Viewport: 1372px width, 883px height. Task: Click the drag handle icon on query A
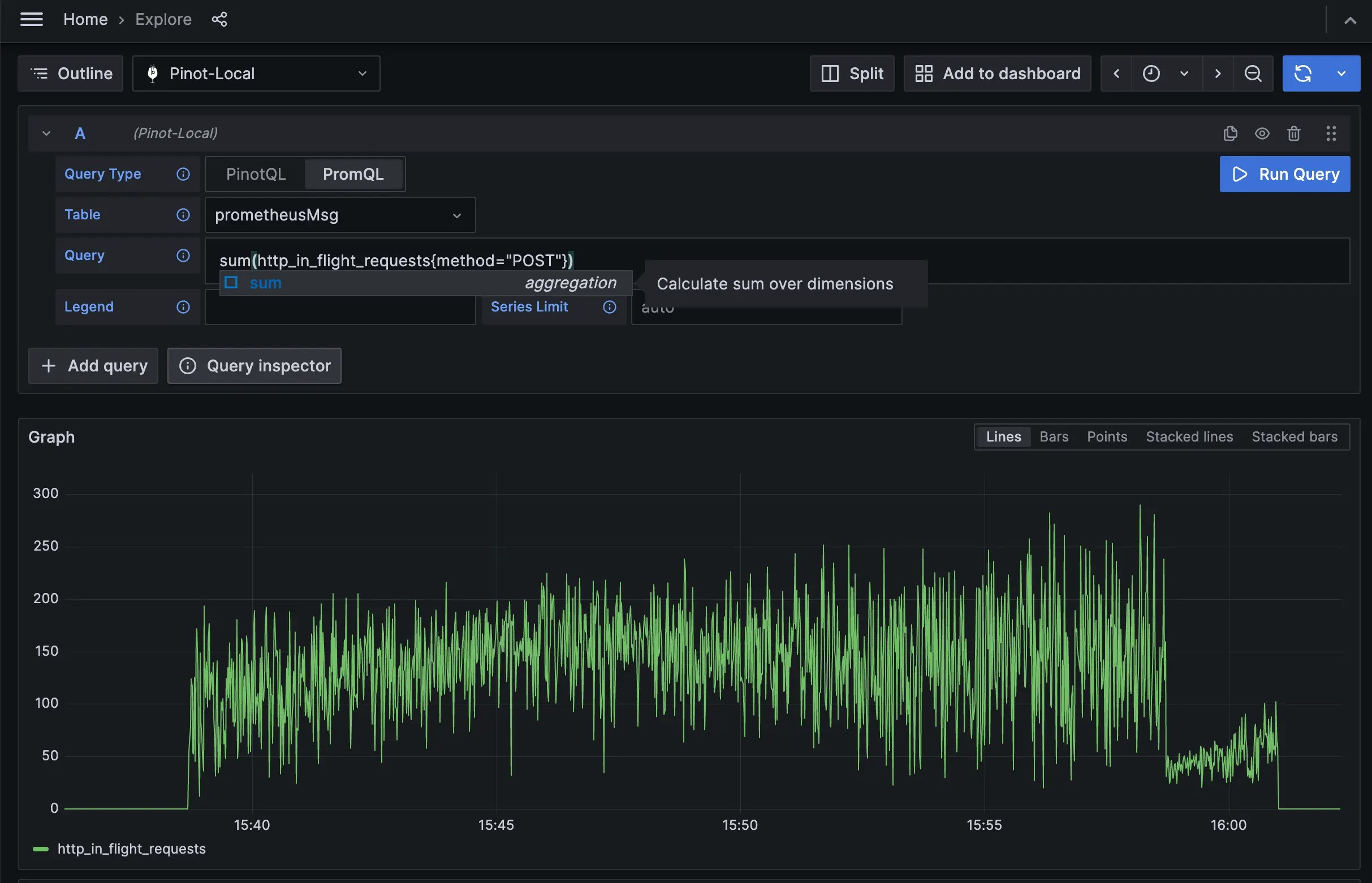coord(1331,133)
